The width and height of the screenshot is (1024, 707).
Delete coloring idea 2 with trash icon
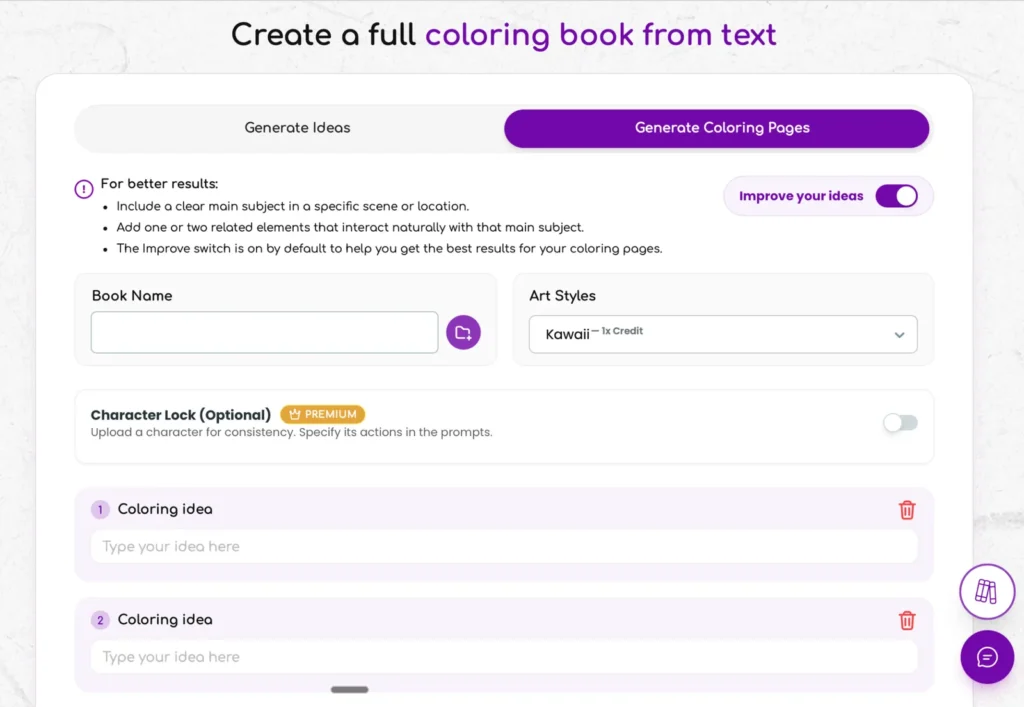[x=907, y=620]
